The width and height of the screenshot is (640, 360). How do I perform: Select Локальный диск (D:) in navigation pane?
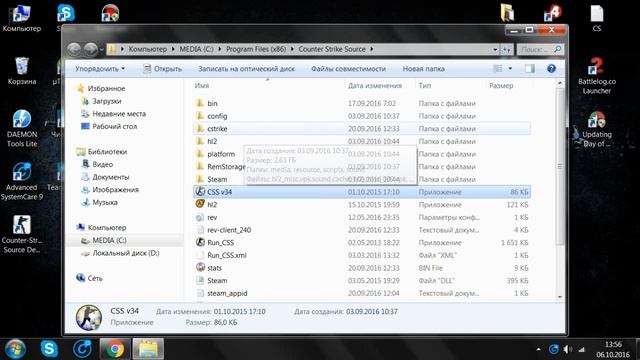coord(126,253)
